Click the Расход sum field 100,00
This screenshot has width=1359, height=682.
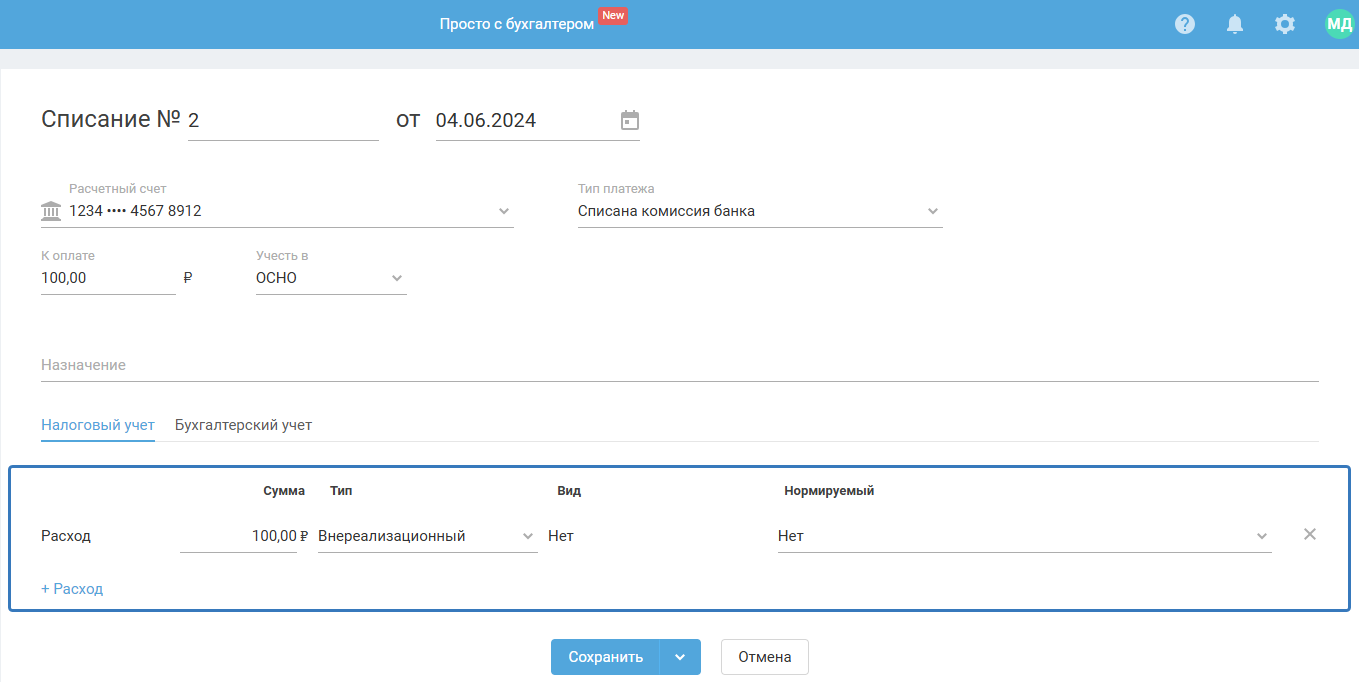pos(238,536)
